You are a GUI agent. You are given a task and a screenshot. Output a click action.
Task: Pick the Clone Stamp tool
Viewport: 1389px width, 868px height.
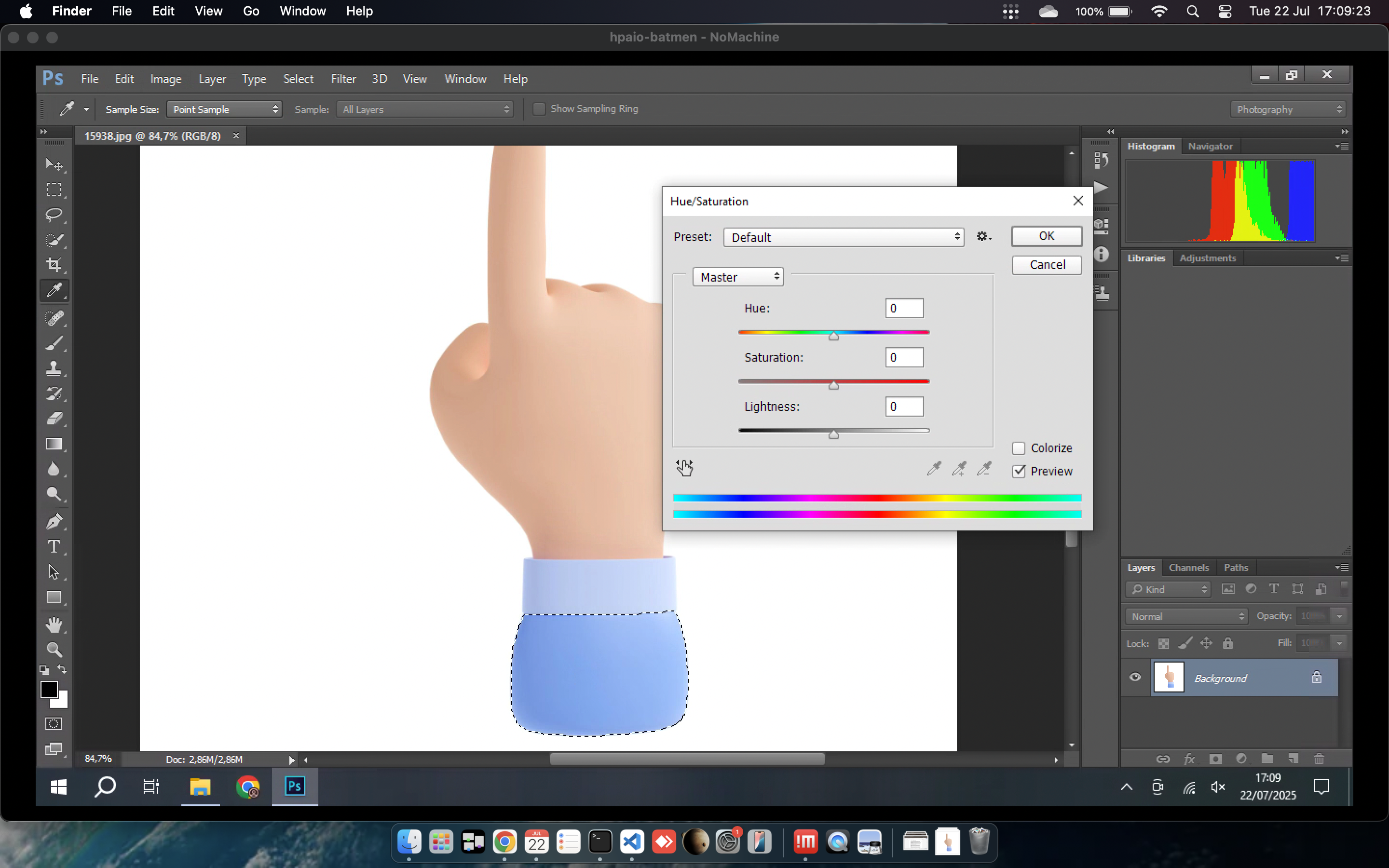(x=54, y=368)
